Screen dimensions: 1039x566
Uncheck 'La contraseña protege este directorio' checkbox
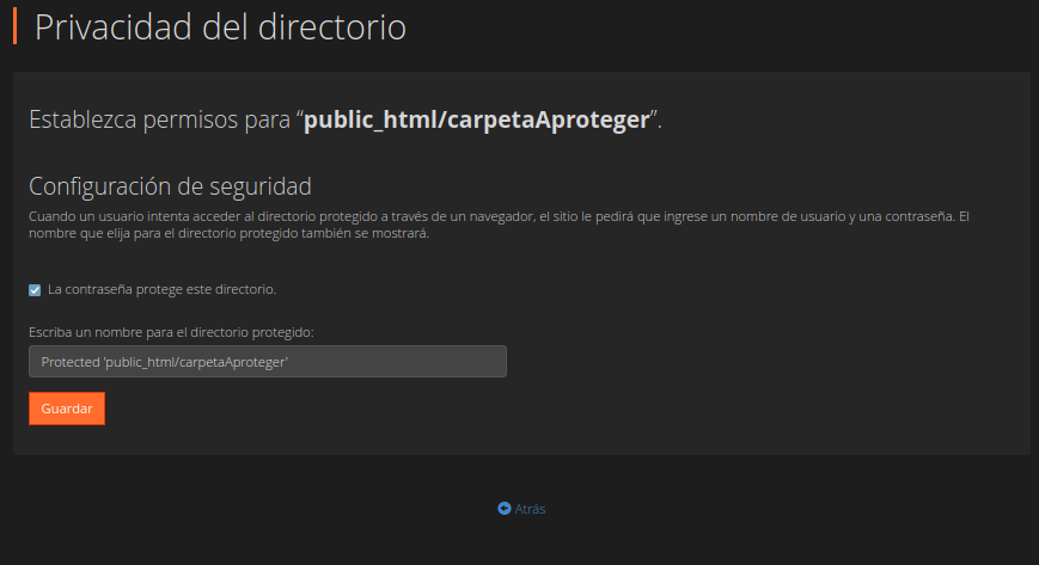[34, 290]
